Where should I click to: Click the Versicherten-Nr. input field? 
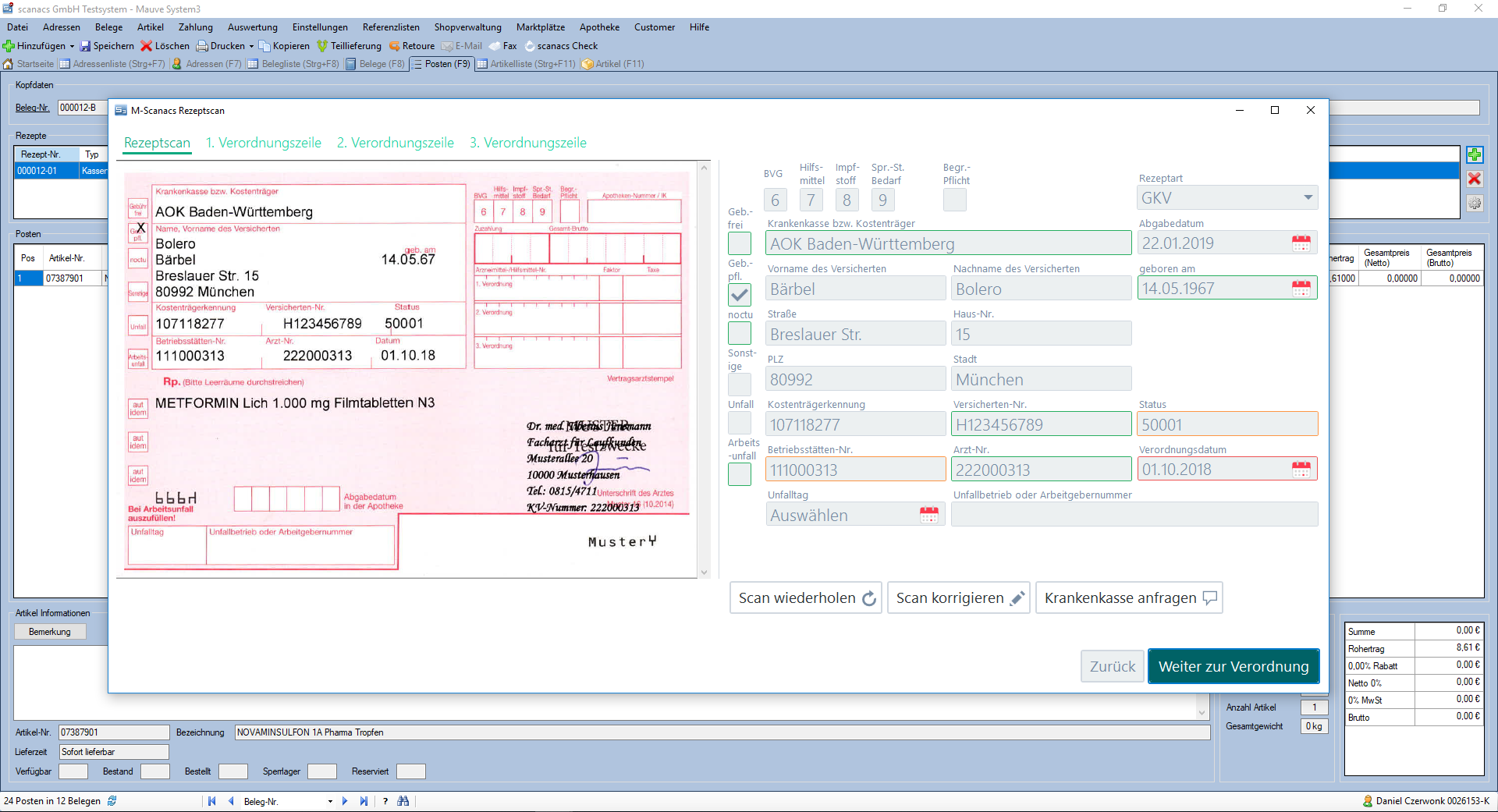point(1041,425)
